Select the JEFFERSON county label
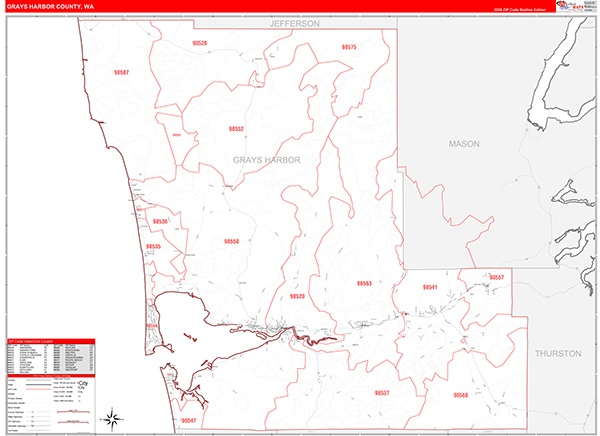The height and width of the screenshot is (436, 600). (x=294, y=23)
